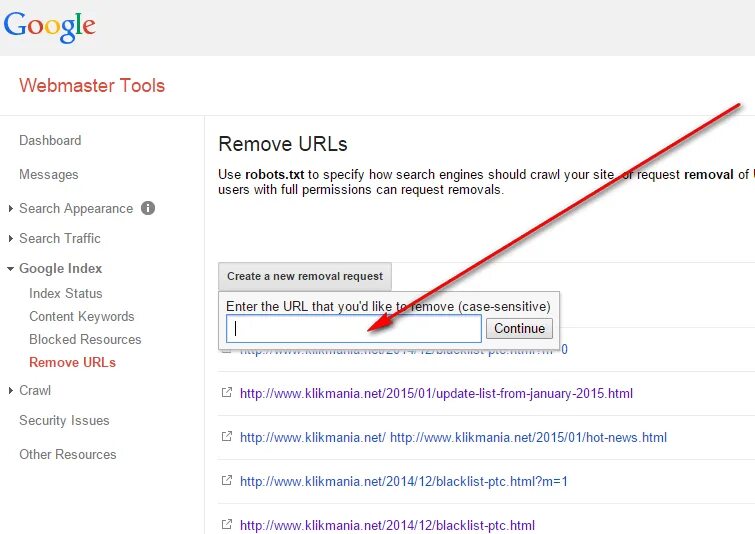Viewport: 755px width, 534px height.
Task: Open the blacklist-ptc.html link without parameters
Action: [x=387, y=525]
